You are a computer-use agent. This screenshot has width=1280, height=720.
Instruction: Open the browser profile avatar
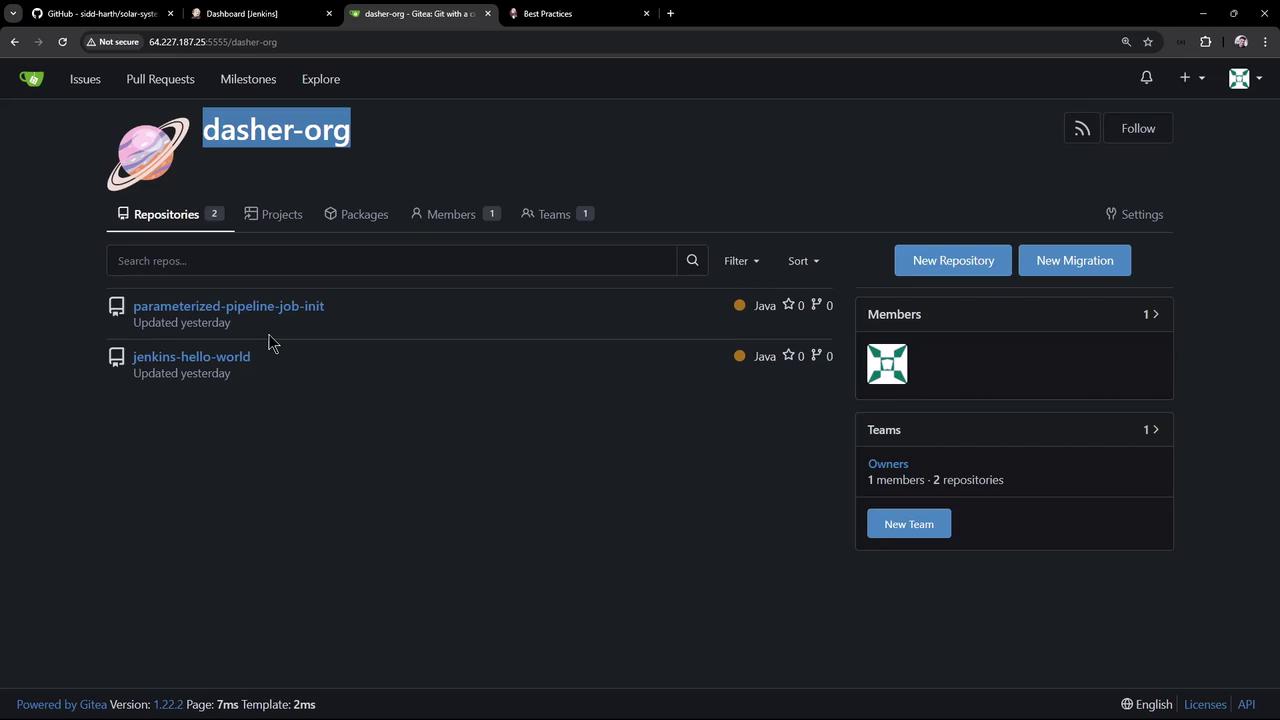click(x=1241, y=42)
